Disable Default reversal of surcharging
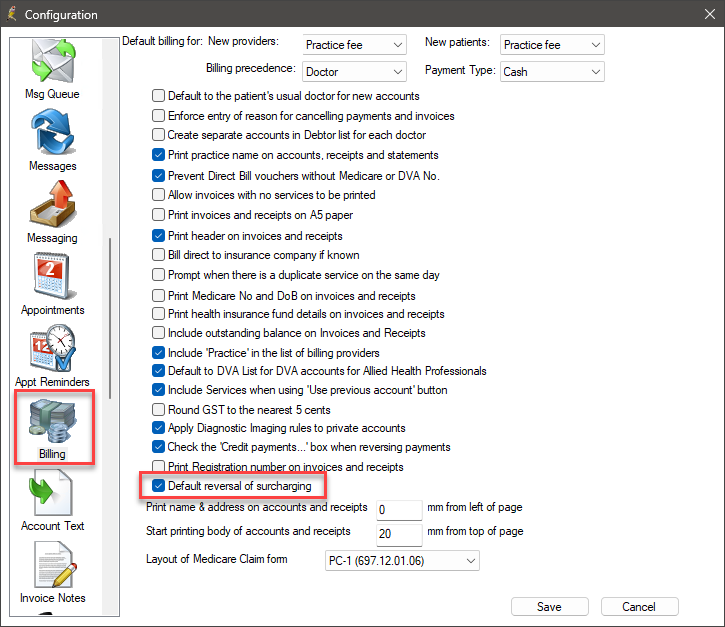725x627 pixels. tap(159, 486)
